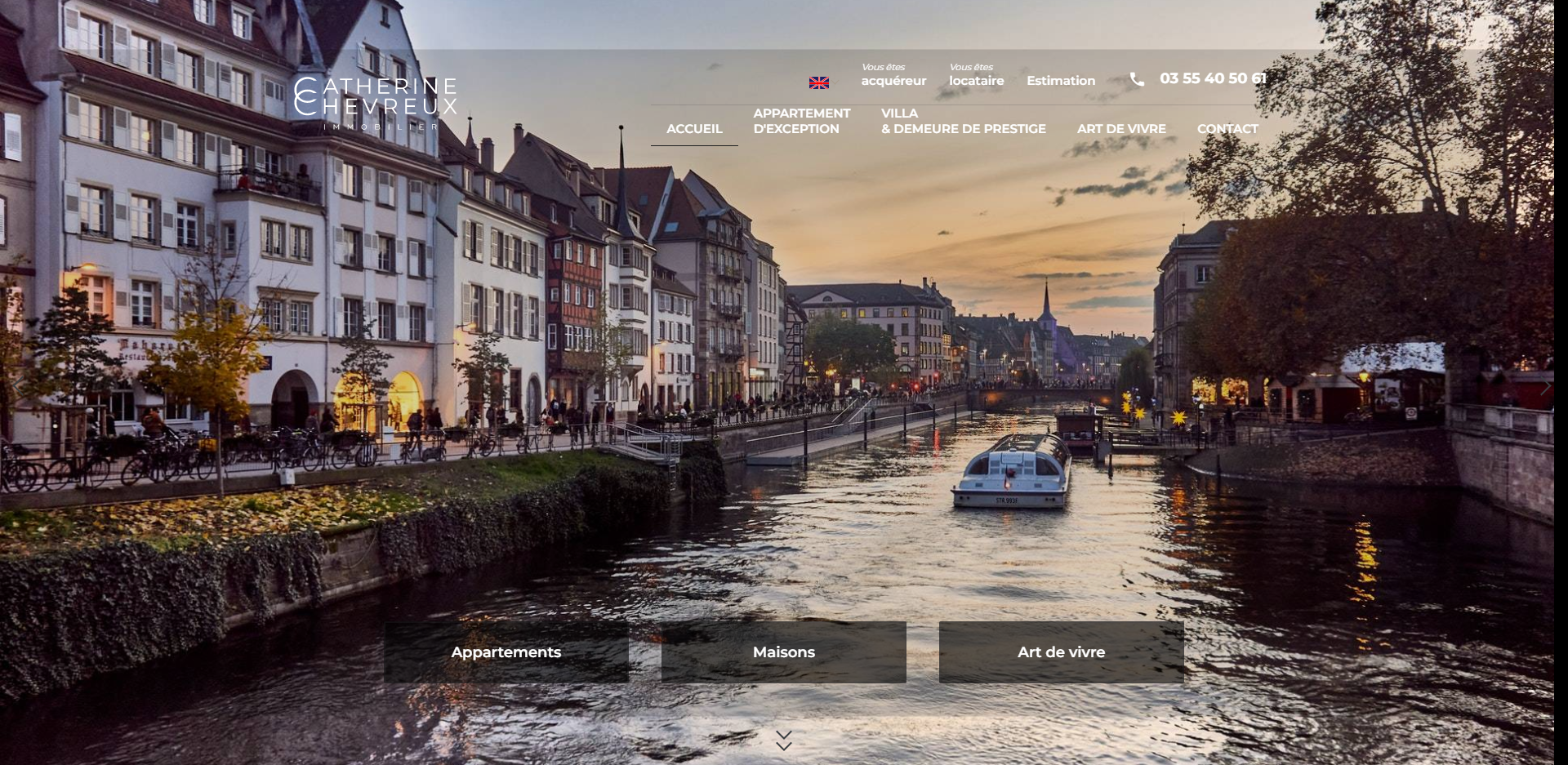Viewport: 1568px width, 765px height.
Task: Click the English flag to switch language
Action: click(818, 82)
